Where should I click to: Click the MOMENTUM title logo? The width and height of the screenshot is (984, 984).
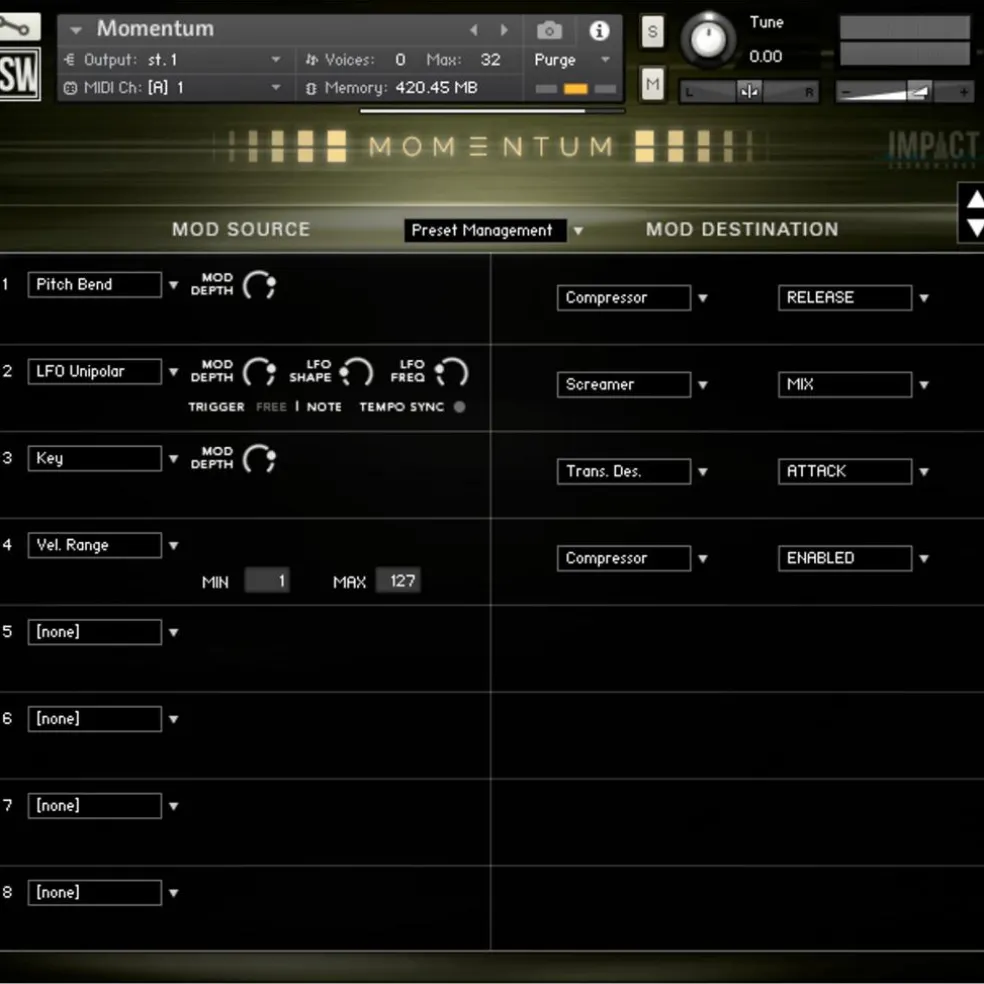[490, 147]
